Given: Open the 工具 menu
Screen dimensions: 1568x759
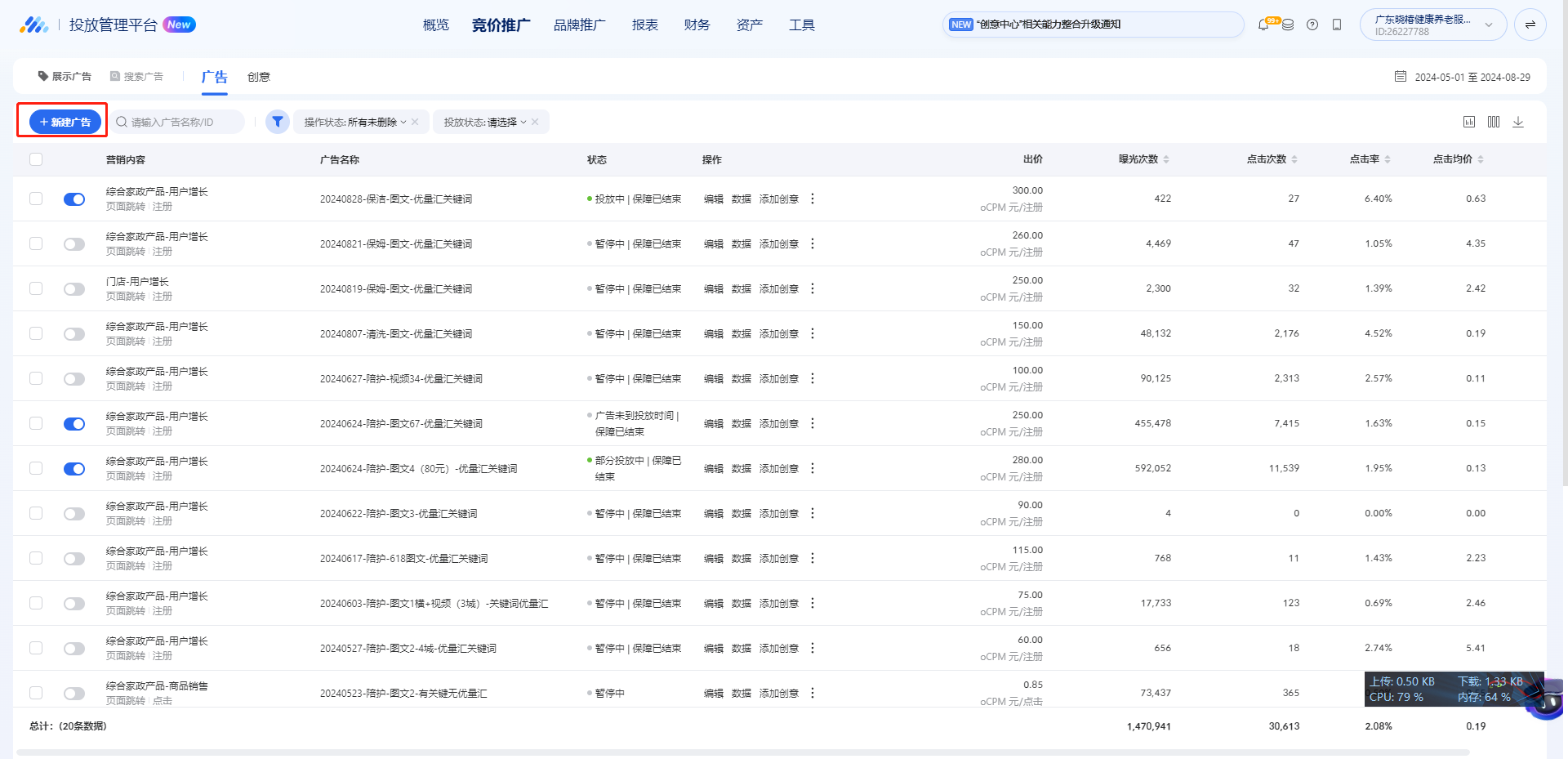Looking at the screenshot, I should [802, 25].
